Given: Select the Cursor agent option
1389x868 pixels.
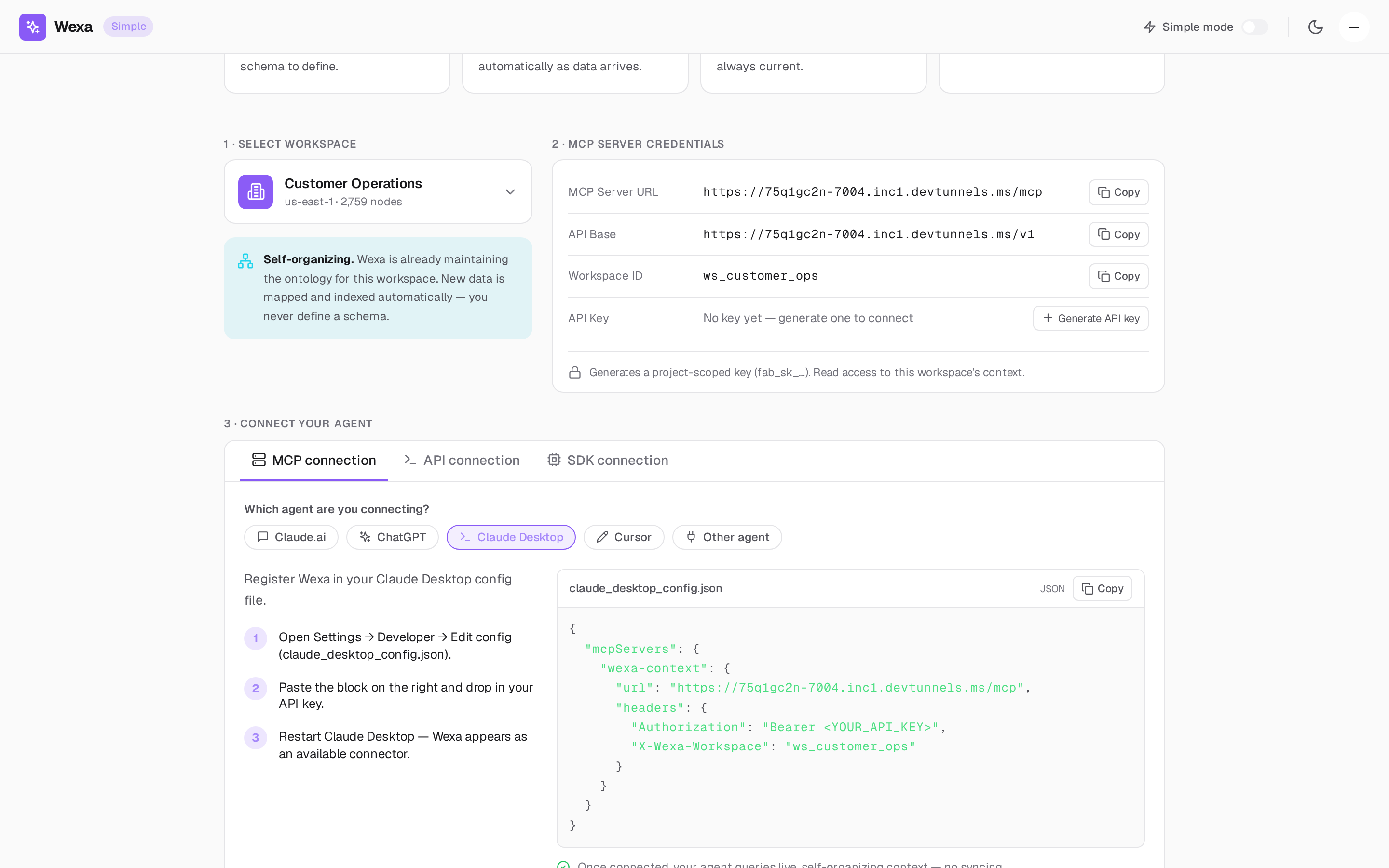Looking at the screenshot, I should coord(624,537).
